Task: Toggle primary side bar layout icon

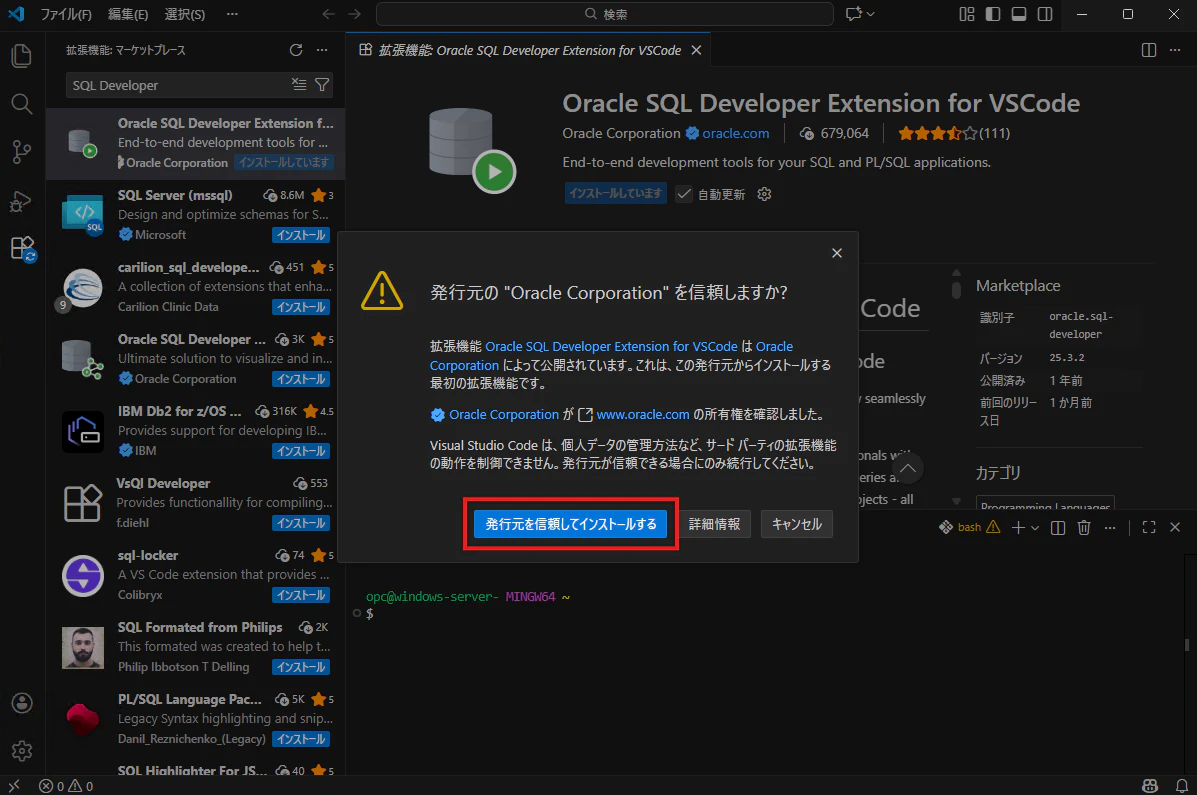Action: [992, 14]
